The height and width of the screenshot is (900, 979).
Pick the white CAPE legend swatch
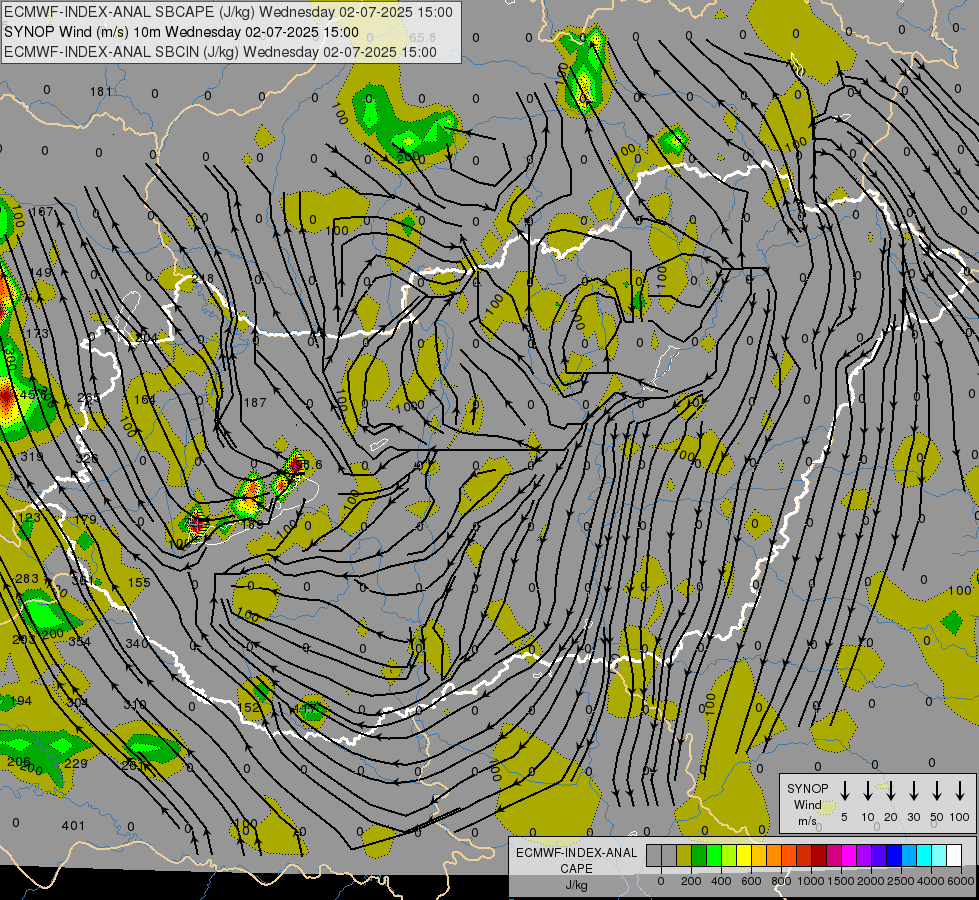coord(953,855)
